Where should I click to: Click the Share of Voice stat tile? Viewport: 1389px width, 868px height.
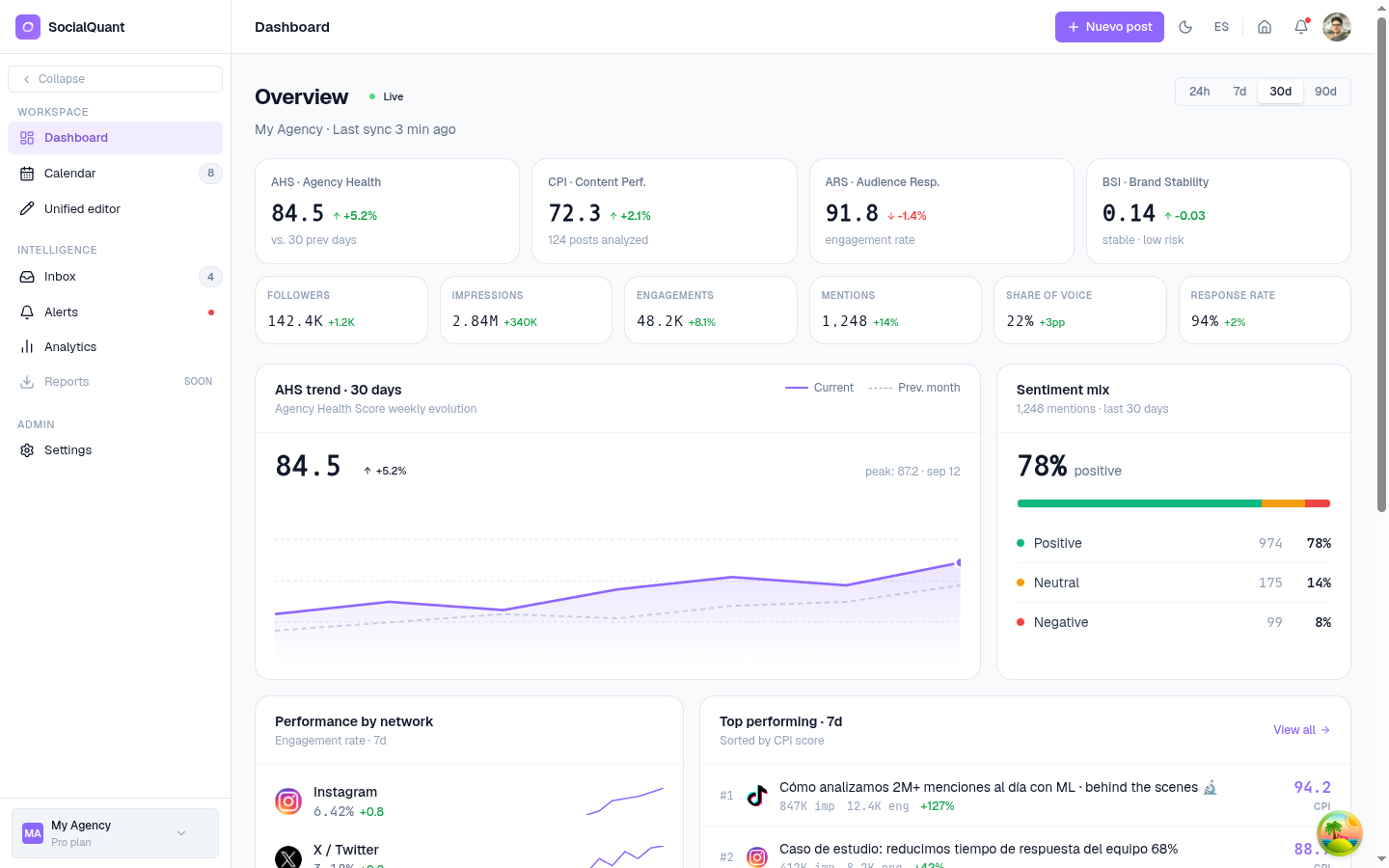pyautogui.click(x=1080, y=311)
